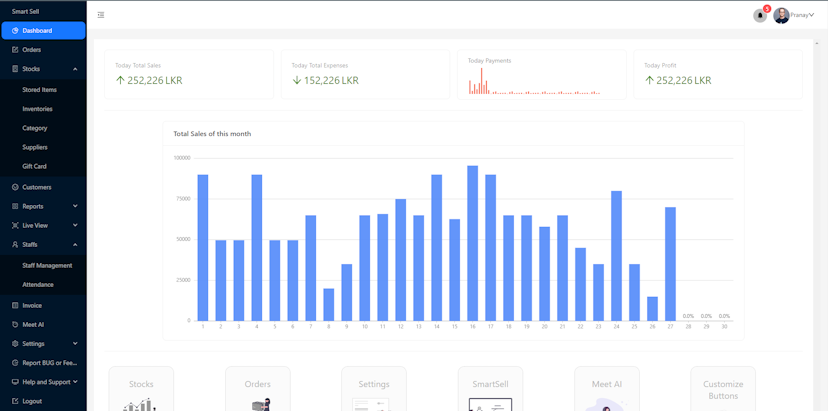Click the Meet AI sidebar icon
828x411 pixels.
(15, 325)
